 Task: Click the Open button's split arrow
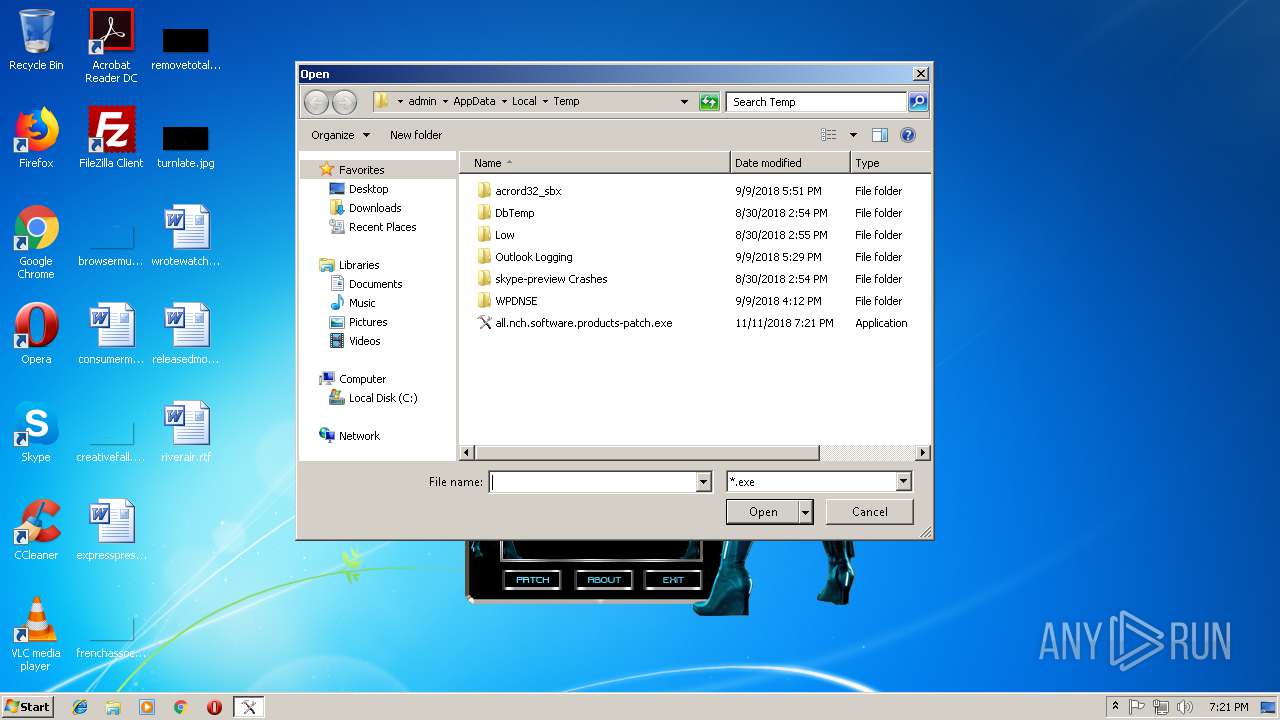[x=805, y=512]
